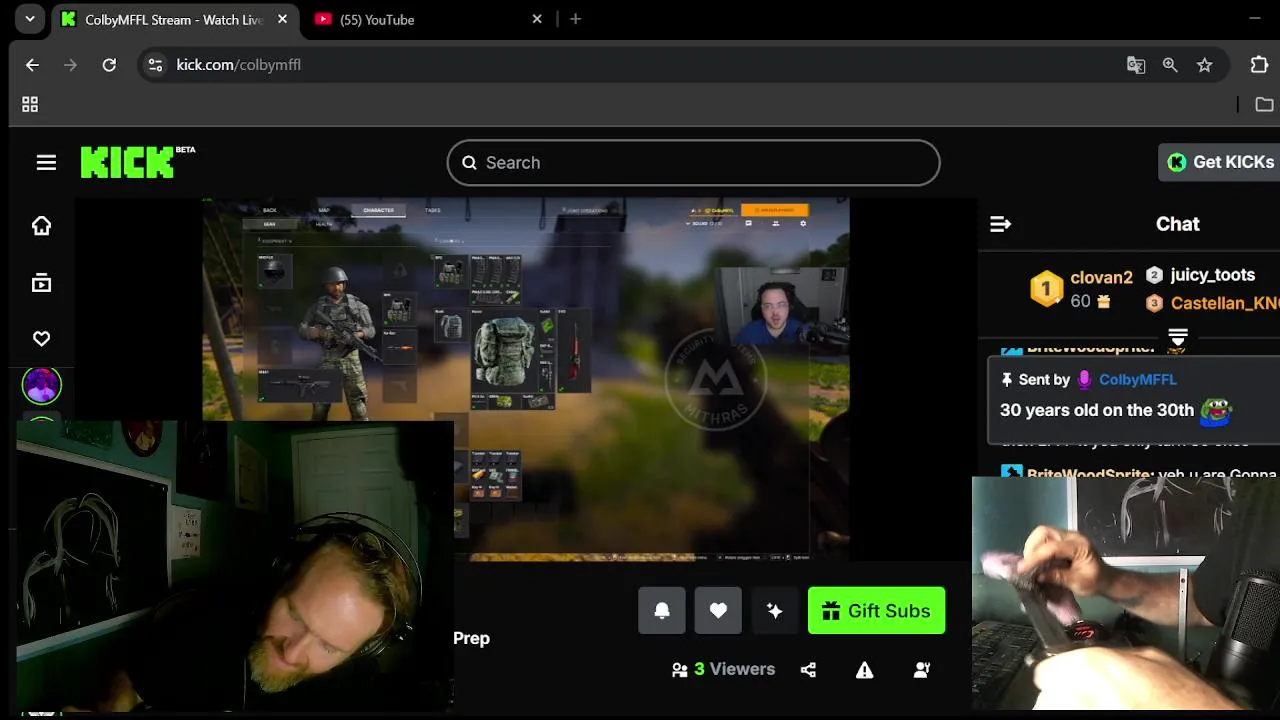Open the tab search dropdown arrow
Screen dimensions: 1280x720
click(30, 19)
